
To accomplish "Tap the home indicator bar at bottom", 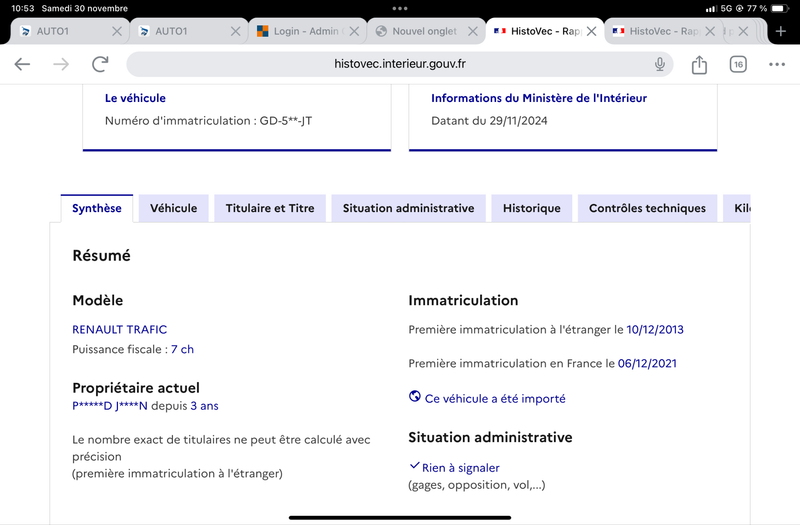I will pyautogui.click(x=400, y=517).
